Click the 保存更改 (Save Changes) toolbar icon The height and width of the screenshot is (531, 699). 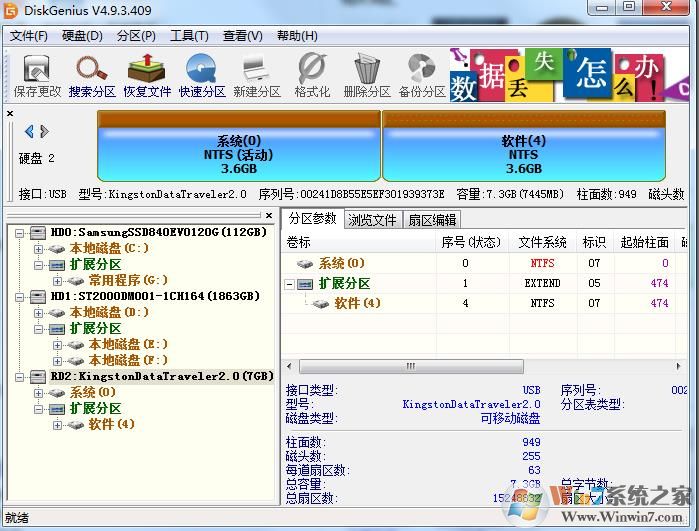coord(37,75)
